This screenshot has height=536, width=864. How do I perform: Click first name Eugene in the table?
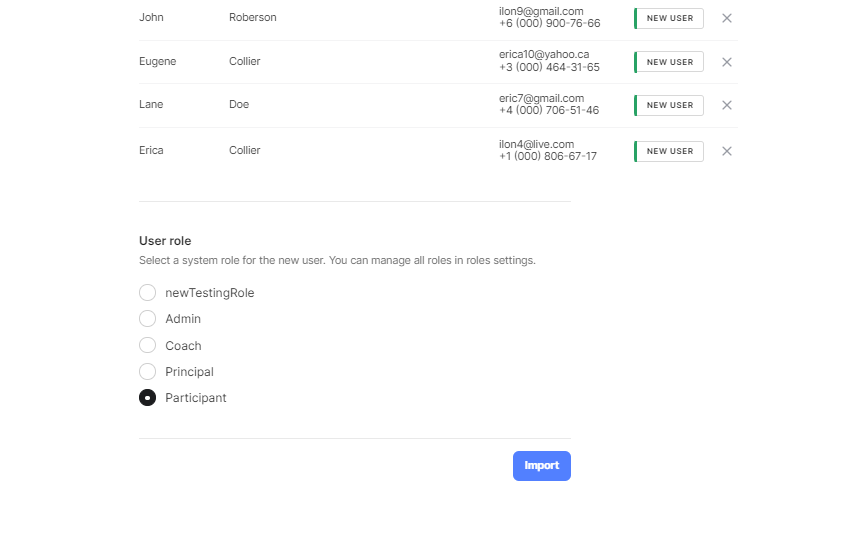[x=157, y=62]
